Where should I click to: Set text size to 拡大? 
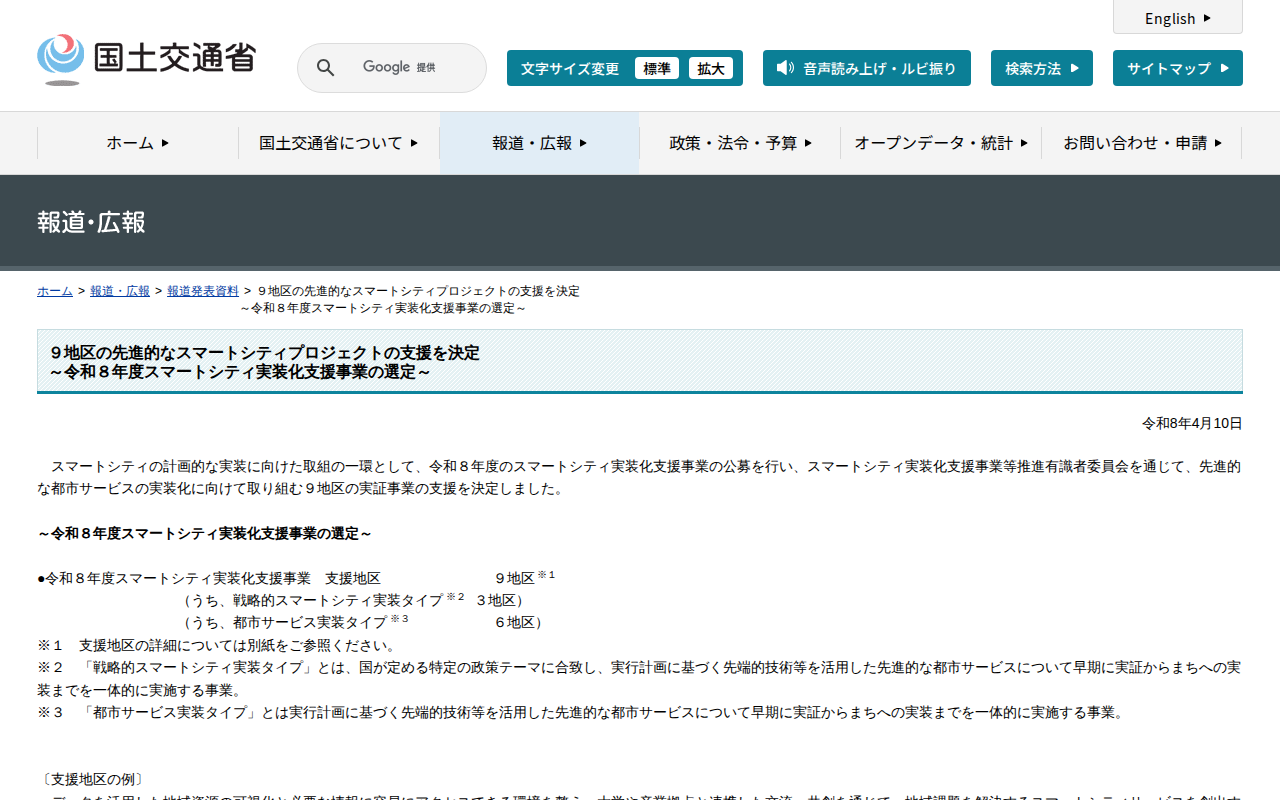click(x=711, y=68)
